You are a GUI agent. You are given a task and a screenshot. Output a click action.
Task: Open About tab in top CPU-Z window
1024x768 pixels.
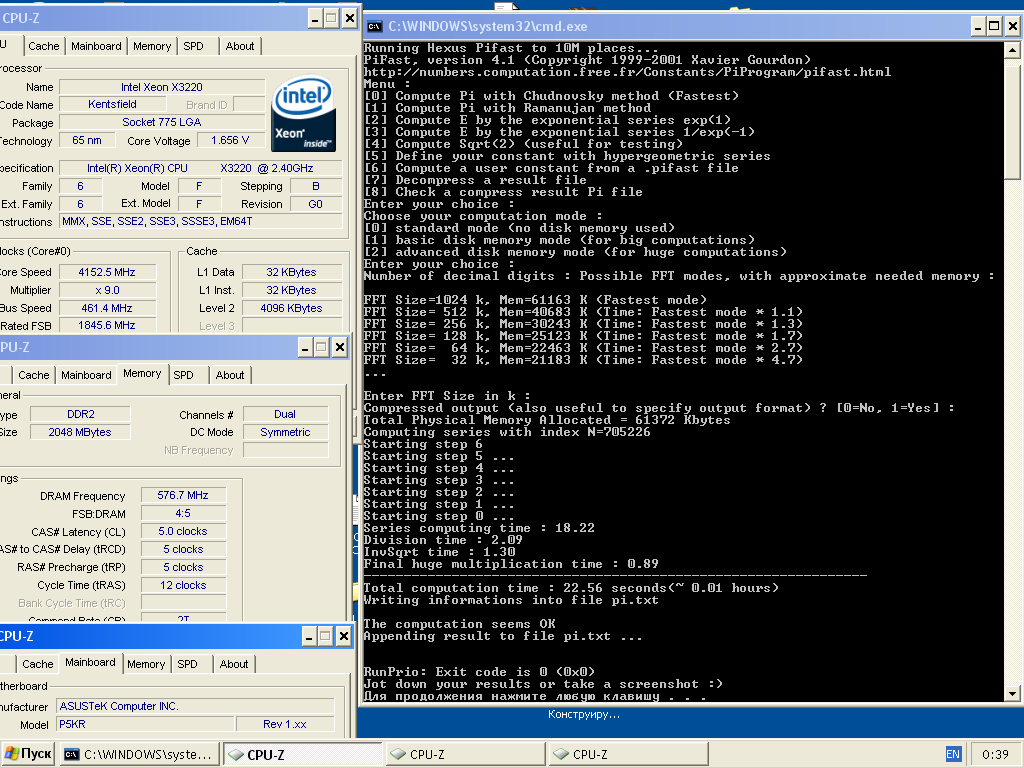click(x=240, y=46)
